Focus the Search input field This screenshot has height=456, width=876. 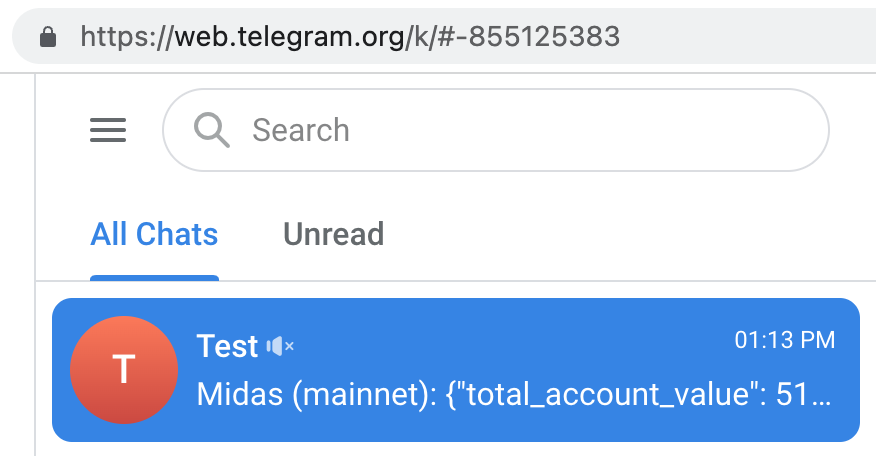click(x=520, y=130)
